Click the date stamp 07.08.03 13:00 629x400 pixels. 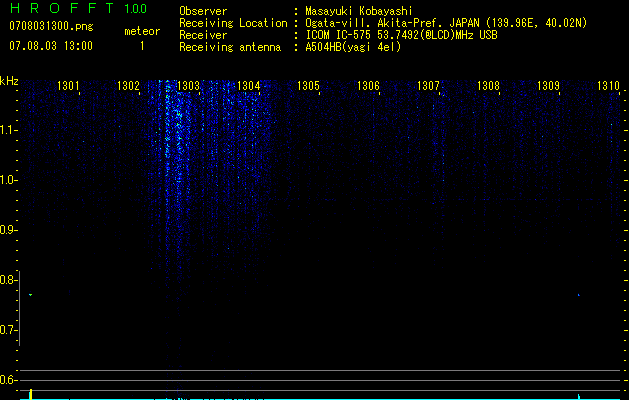(x=51, y=46)
